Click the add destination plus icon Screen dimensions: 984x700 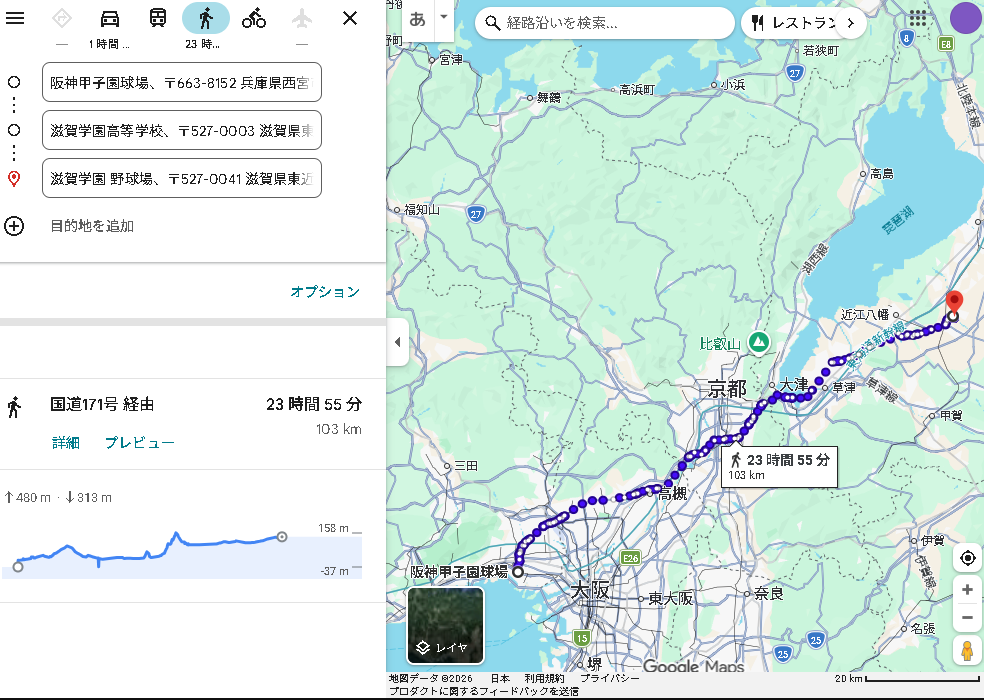tap(14, 226)
